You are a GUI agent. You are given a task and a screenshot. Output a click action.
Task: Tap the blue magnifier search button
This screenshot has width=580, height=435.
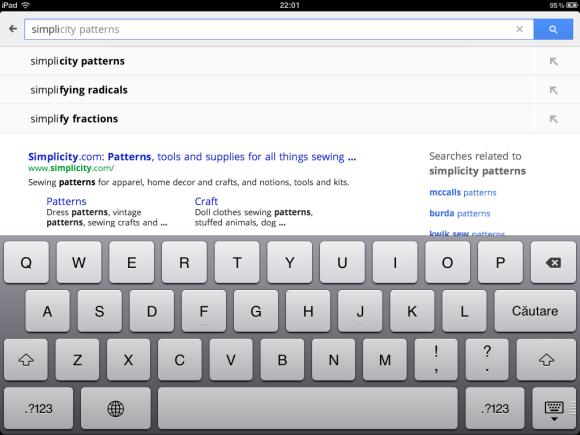[x=553, y=29]
